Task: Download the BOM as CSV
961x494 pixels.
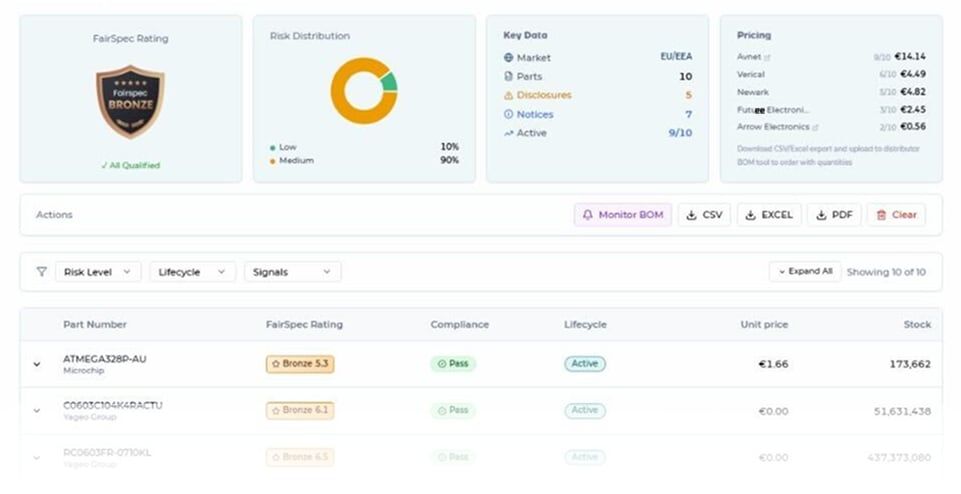Action: [704, 215]
